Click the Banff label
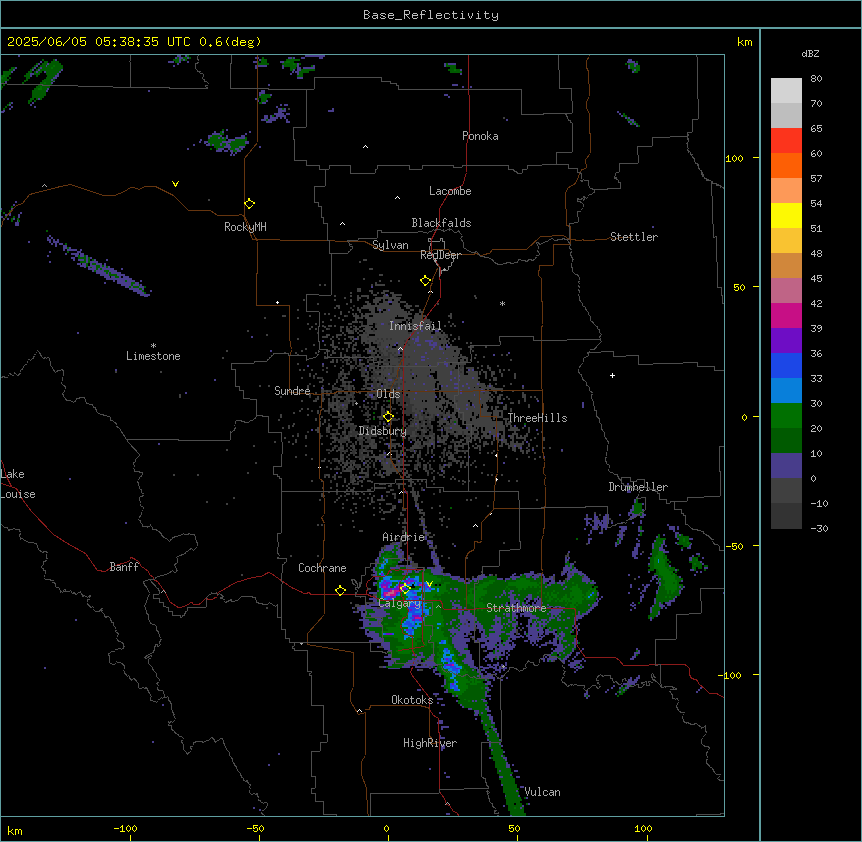 coord(124,567)
